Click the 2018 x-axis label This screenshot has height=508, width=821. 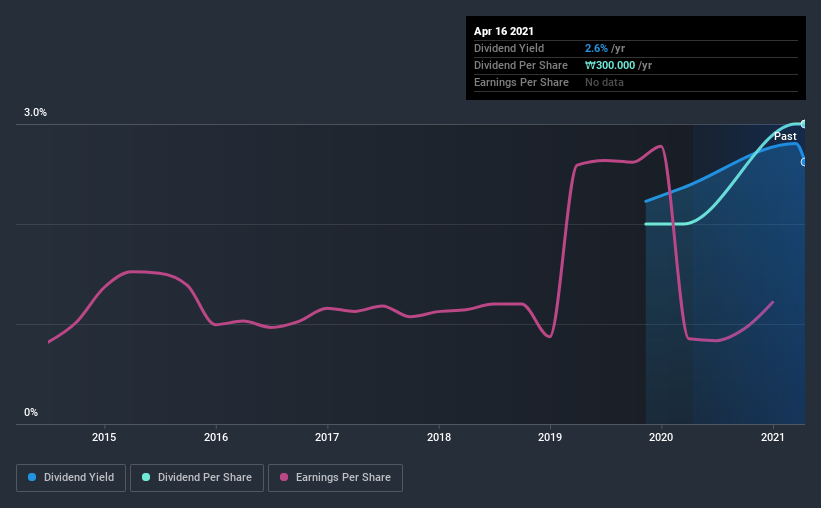(439, 437)
